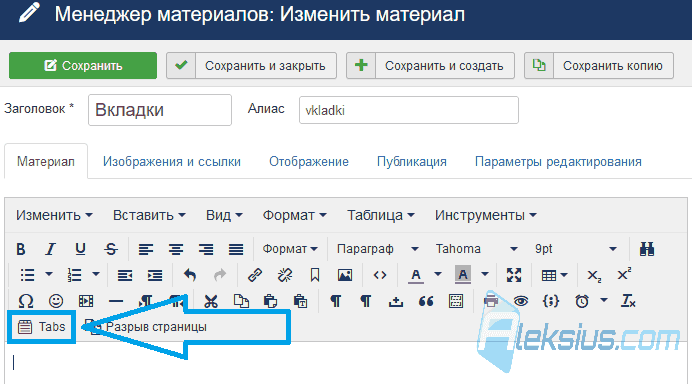Cut the selected content
The width and height of the screenshot is (693, 384).
(211, 301)
